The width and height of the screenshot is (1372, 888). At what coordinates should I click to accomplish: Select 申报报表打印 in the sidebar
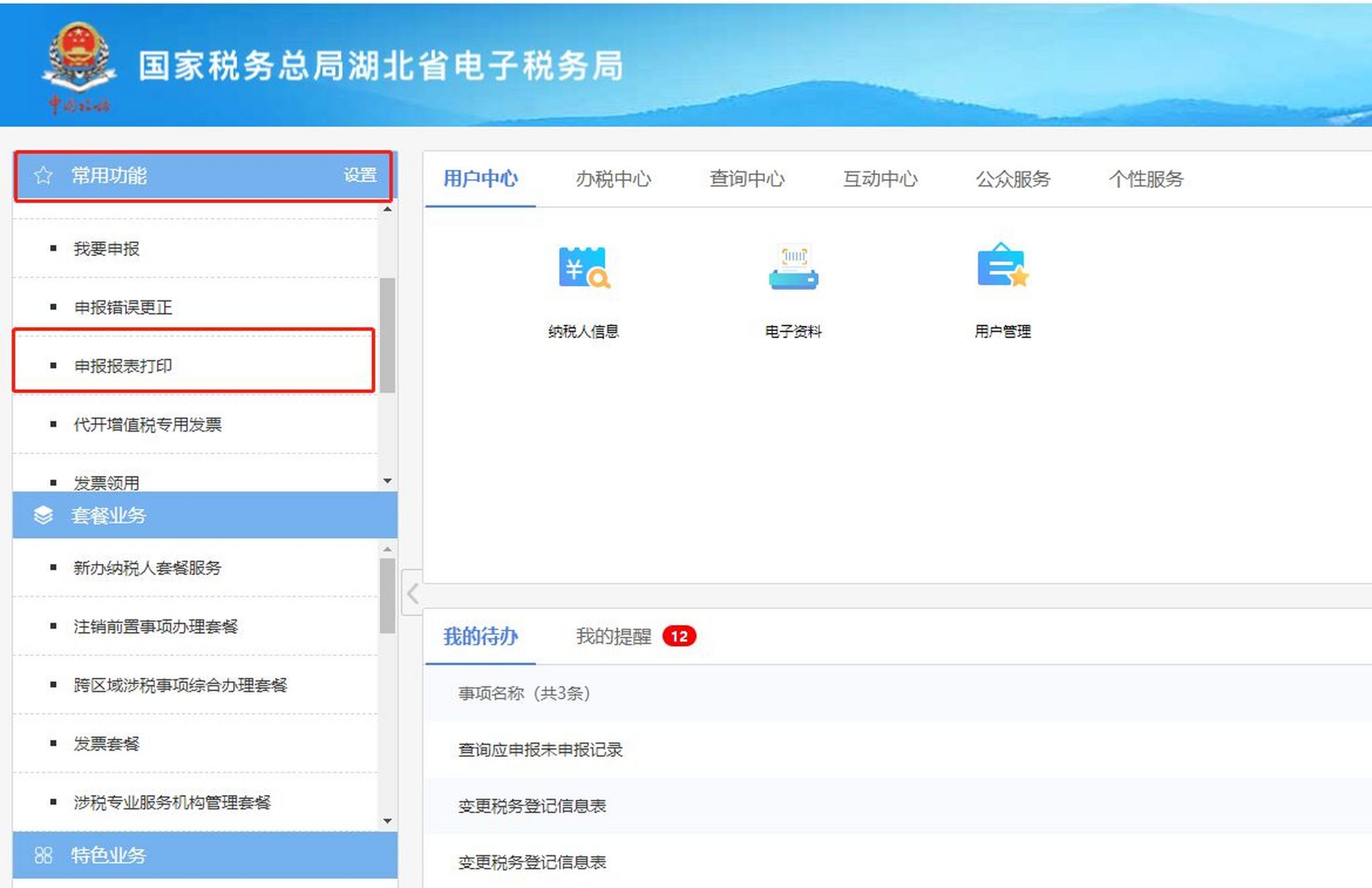tap(121, 366)
